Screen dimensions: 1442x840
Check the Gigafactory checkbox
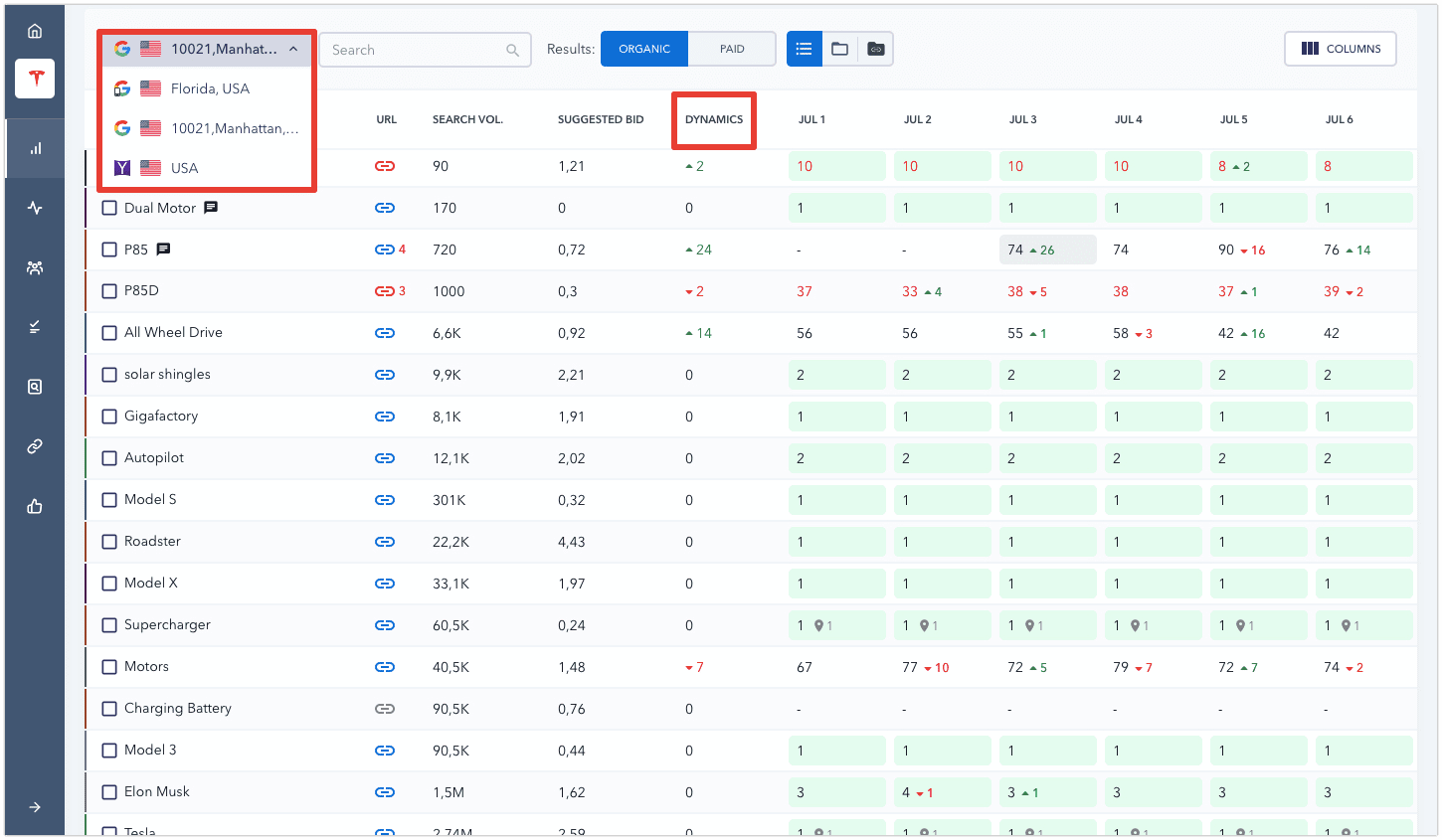coord(109,417)
